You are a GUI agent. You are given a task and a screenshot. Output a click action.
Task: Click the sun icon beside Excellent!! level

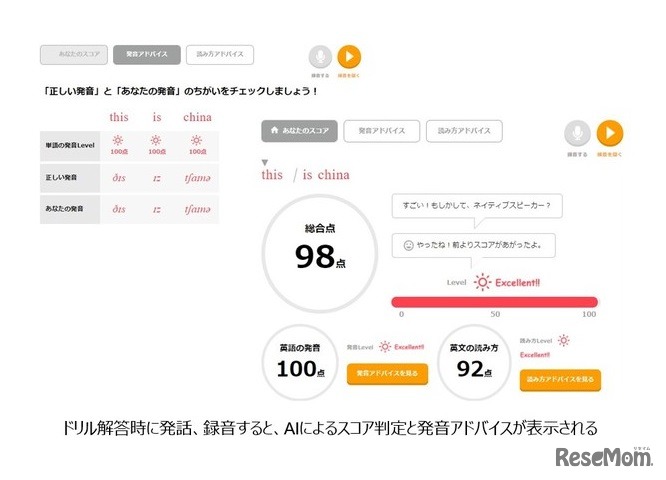point(482,282)
